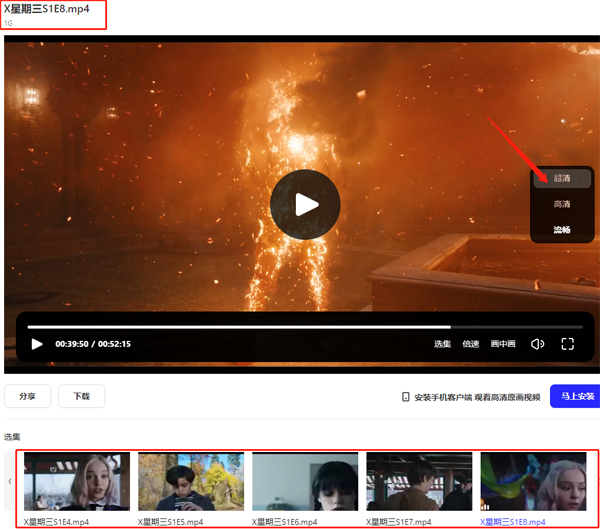Open the X星期三S1E4.mp4 thumbnail
This screenshot has width=600, height=529.
click(x=77, y=481)
